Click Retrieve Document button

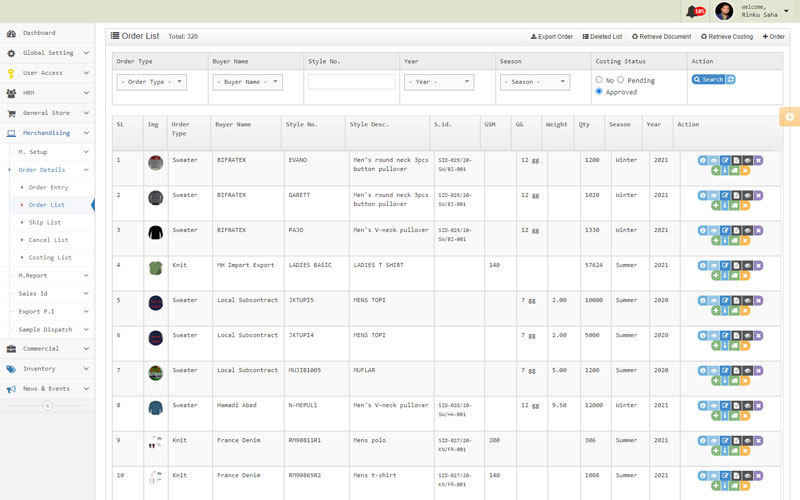pyautogui.click(x=662, y=37)
